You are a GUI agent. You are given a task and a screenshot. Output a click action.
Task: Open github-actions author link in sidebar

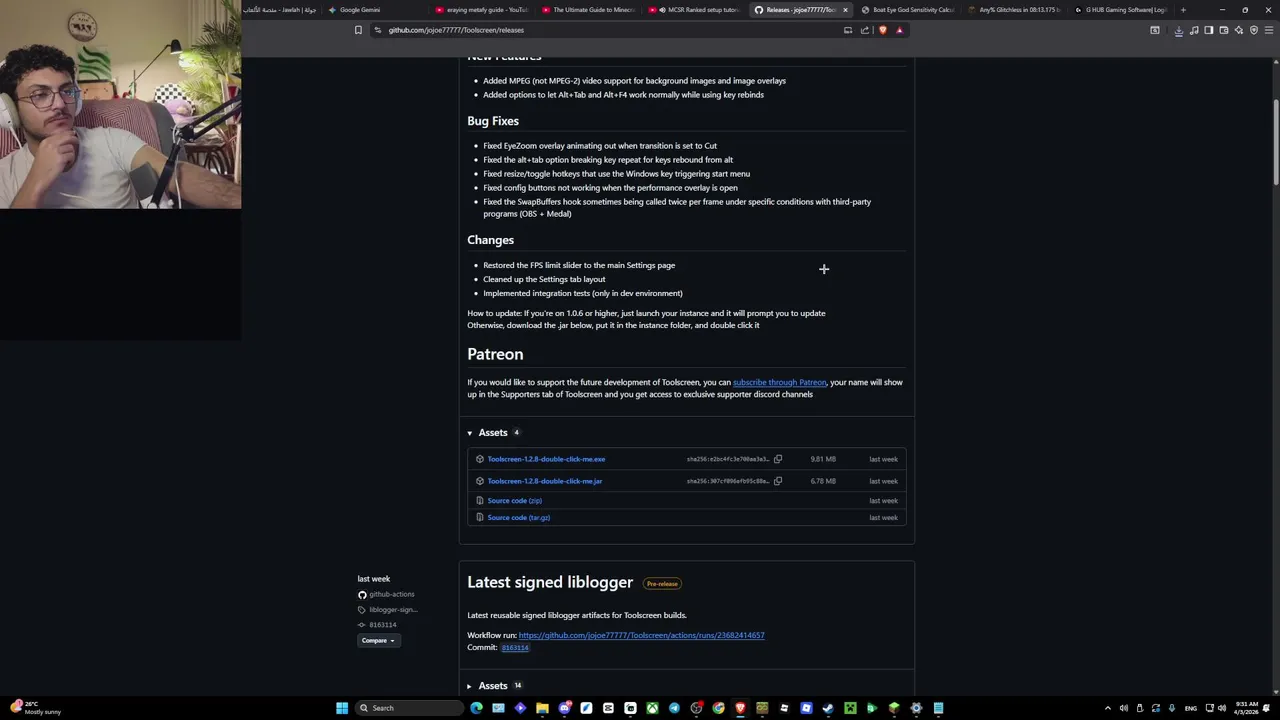pyautogui.click(x=391, y=594)
